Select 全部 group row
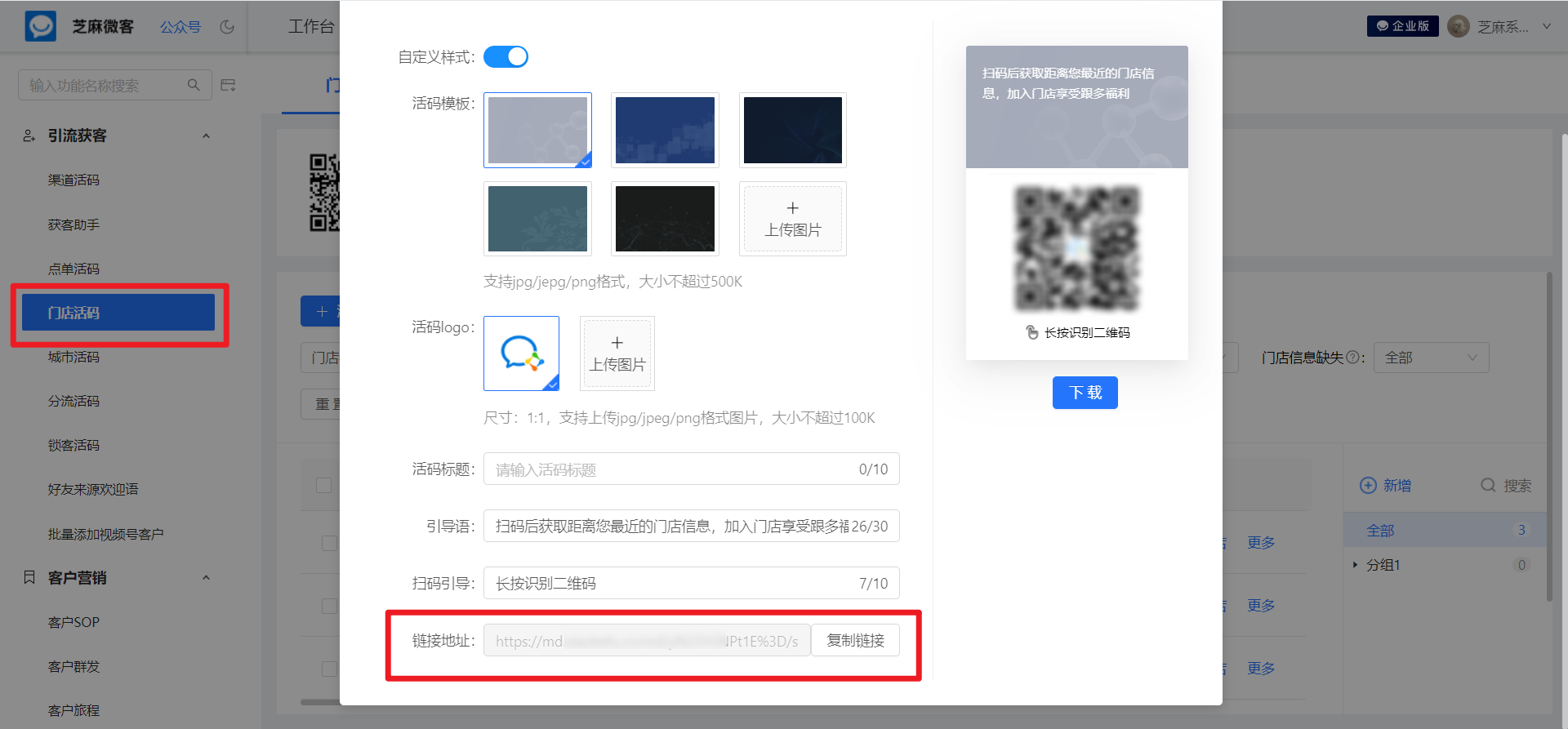 pos(1445,530)
